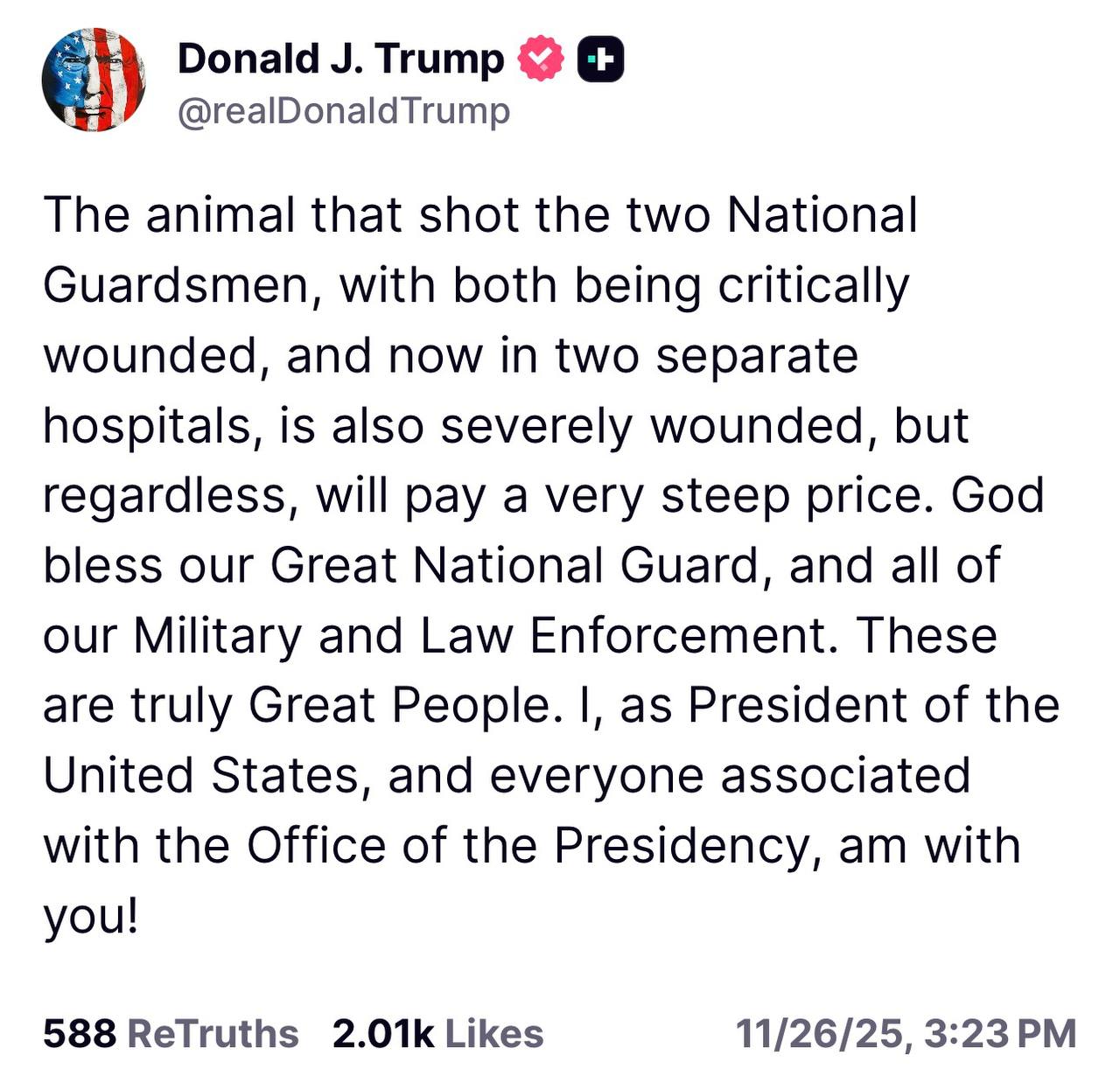1120x1069 pixels.
Task: Click the 588 retruth count number
Action: click(x=79, y=1033)
